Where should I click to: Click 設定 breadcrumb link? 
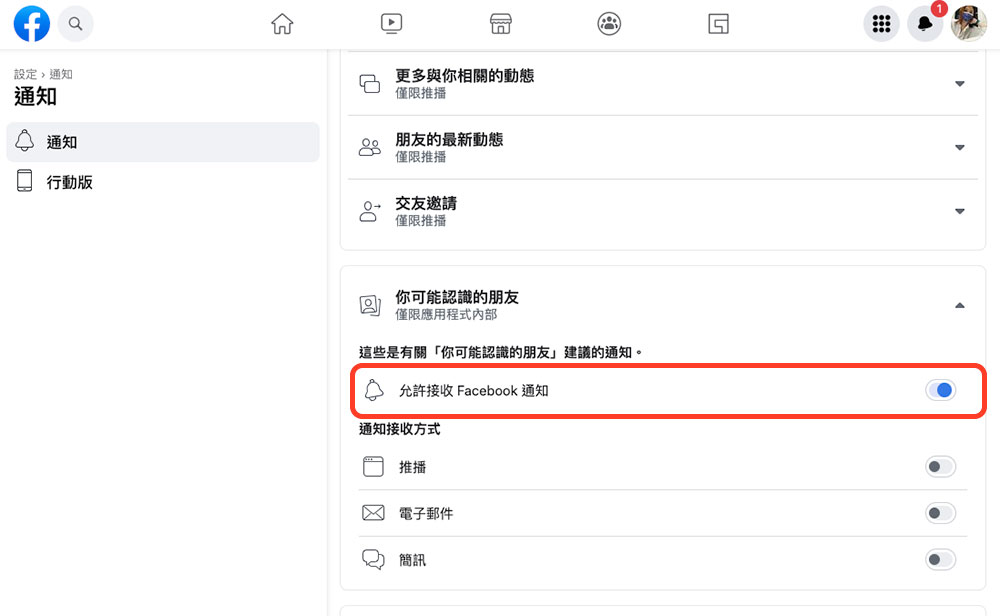(25, 74)
